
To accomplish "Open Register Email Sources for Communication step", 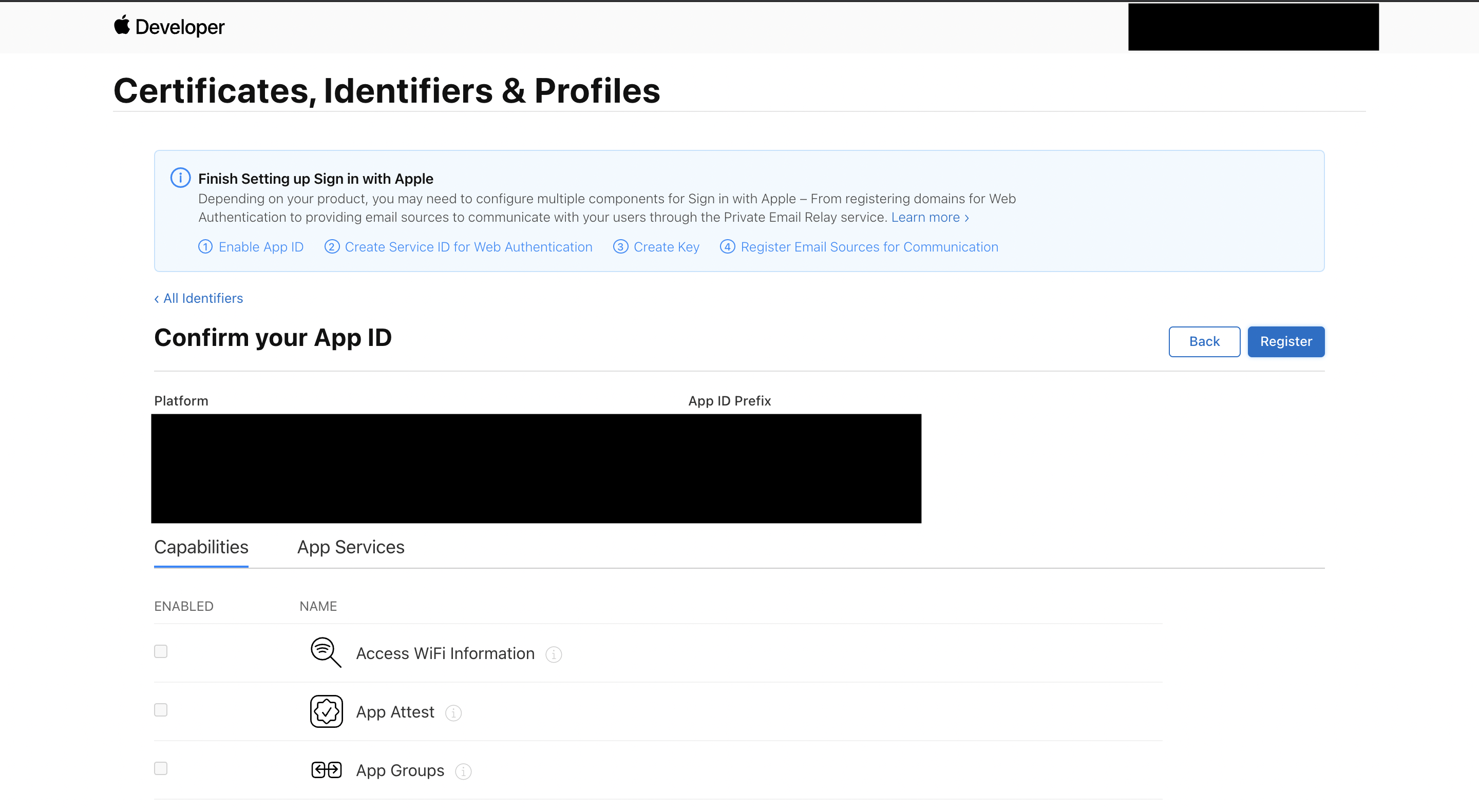I will [859, 247].
